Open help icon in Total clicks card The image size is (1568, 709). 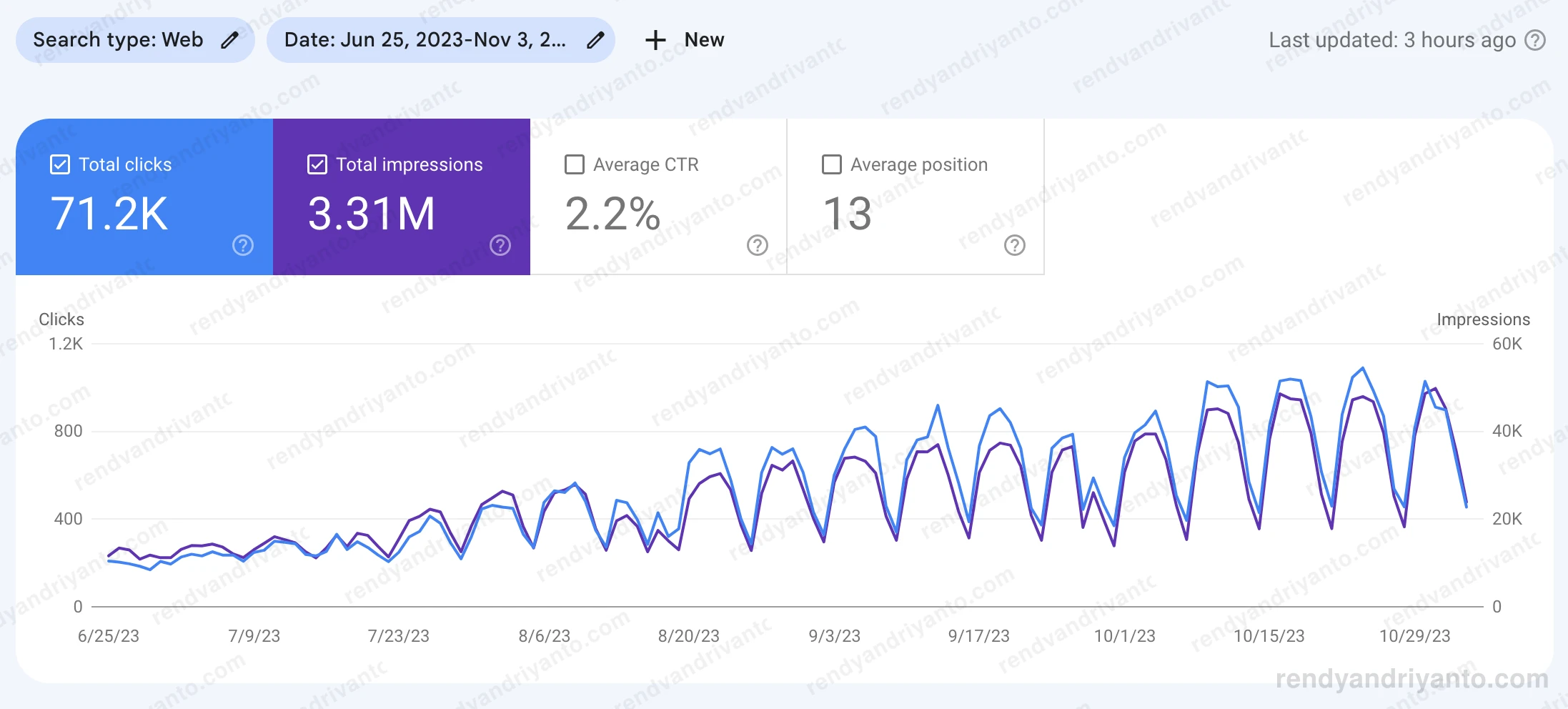click(243, 245)
